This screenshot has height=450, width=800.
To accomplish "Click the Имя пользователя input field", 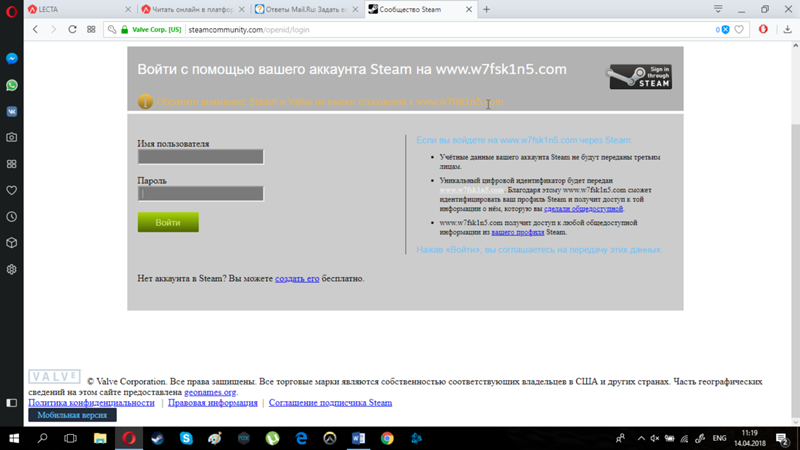I will (x=201, y=157).
